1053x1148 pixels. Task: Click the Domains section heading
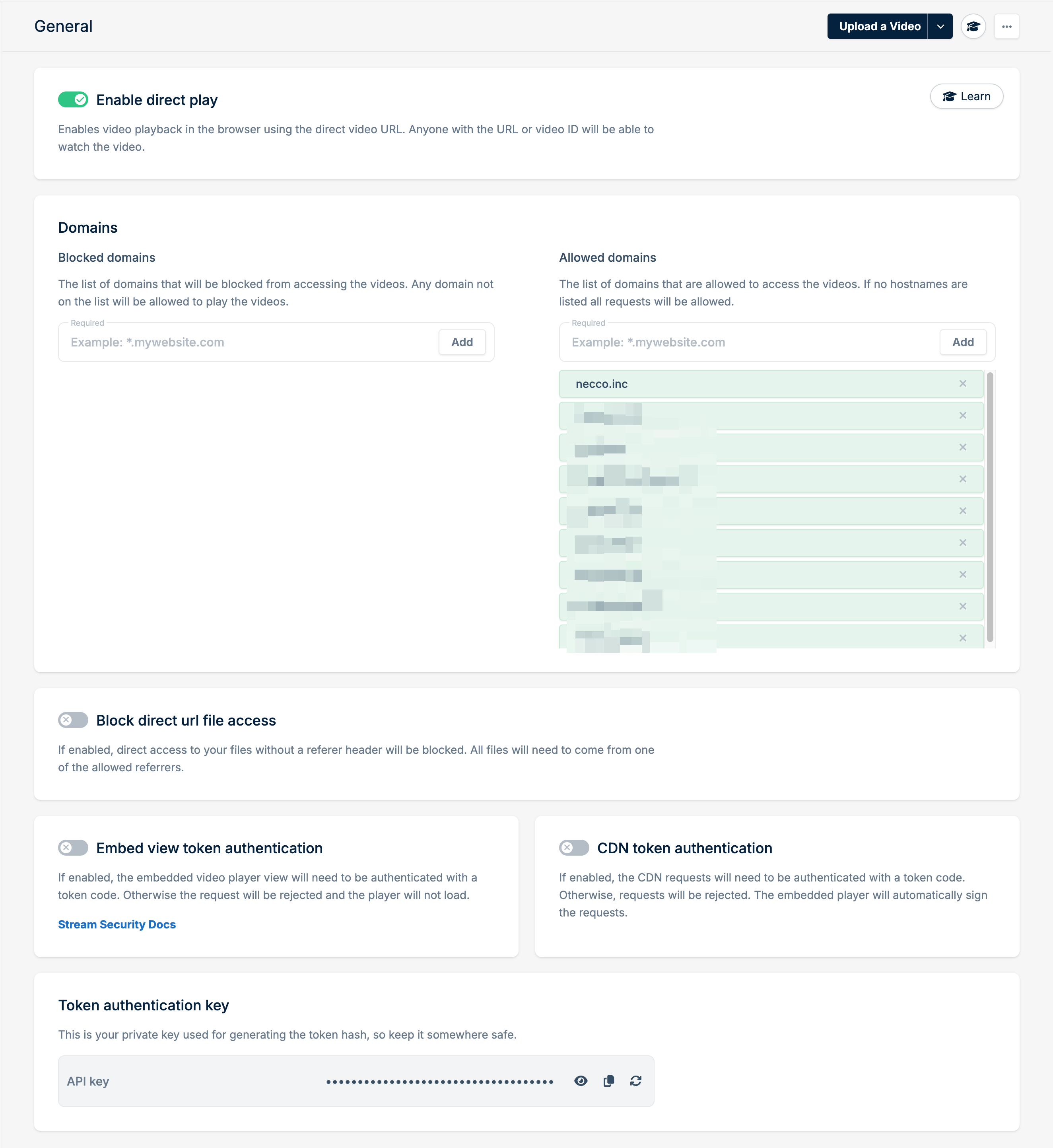88,228
